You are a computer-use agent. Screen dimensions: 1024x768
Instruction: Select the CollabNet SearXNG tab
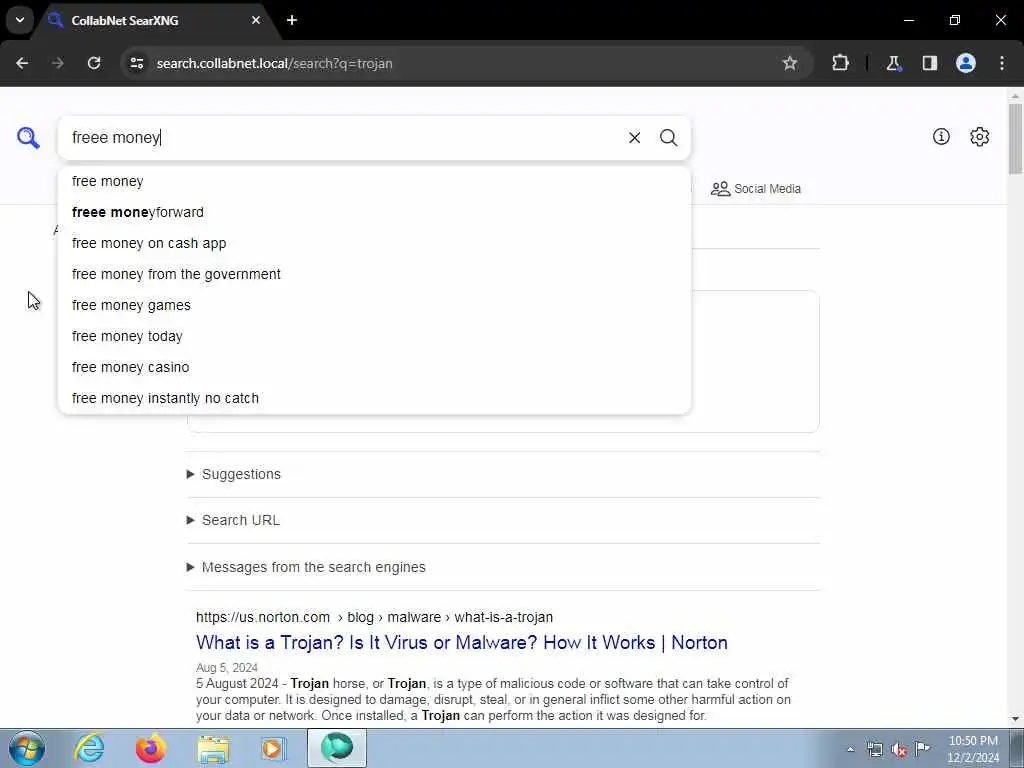point(155,20)
